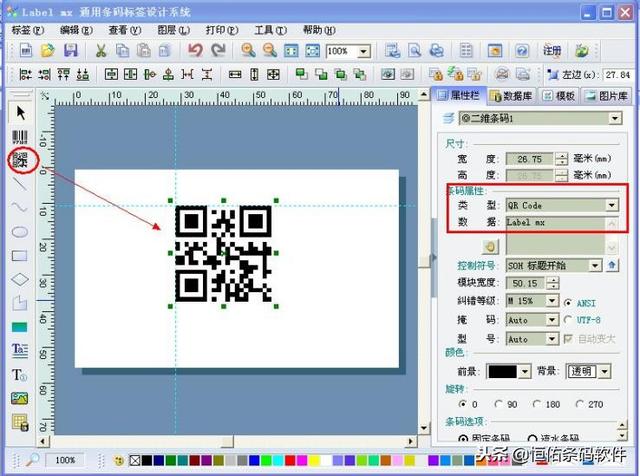640x476 pixels.
Task: Click the Label mx data field
Action: 560,223
